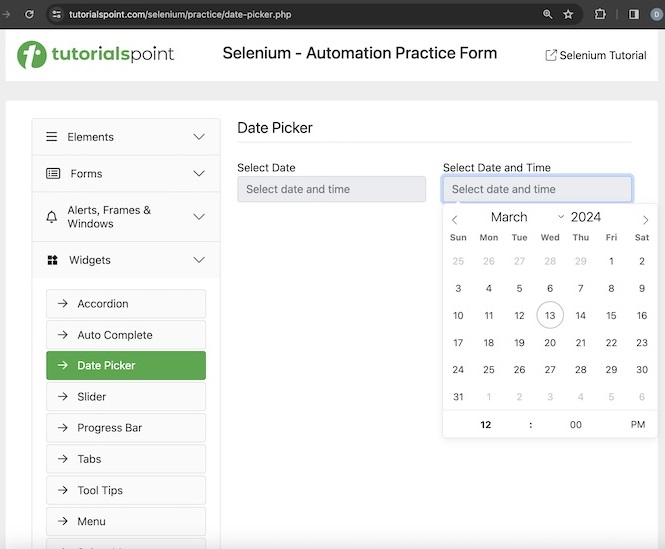Click the Alerts bell icon

(51, 217)
